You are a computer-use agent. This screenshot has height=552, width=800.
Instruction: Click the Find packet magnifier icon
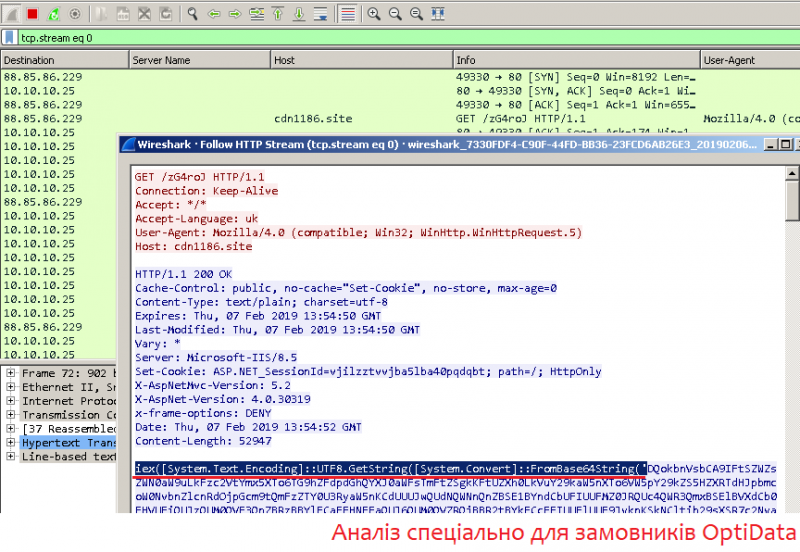(192, 14)
